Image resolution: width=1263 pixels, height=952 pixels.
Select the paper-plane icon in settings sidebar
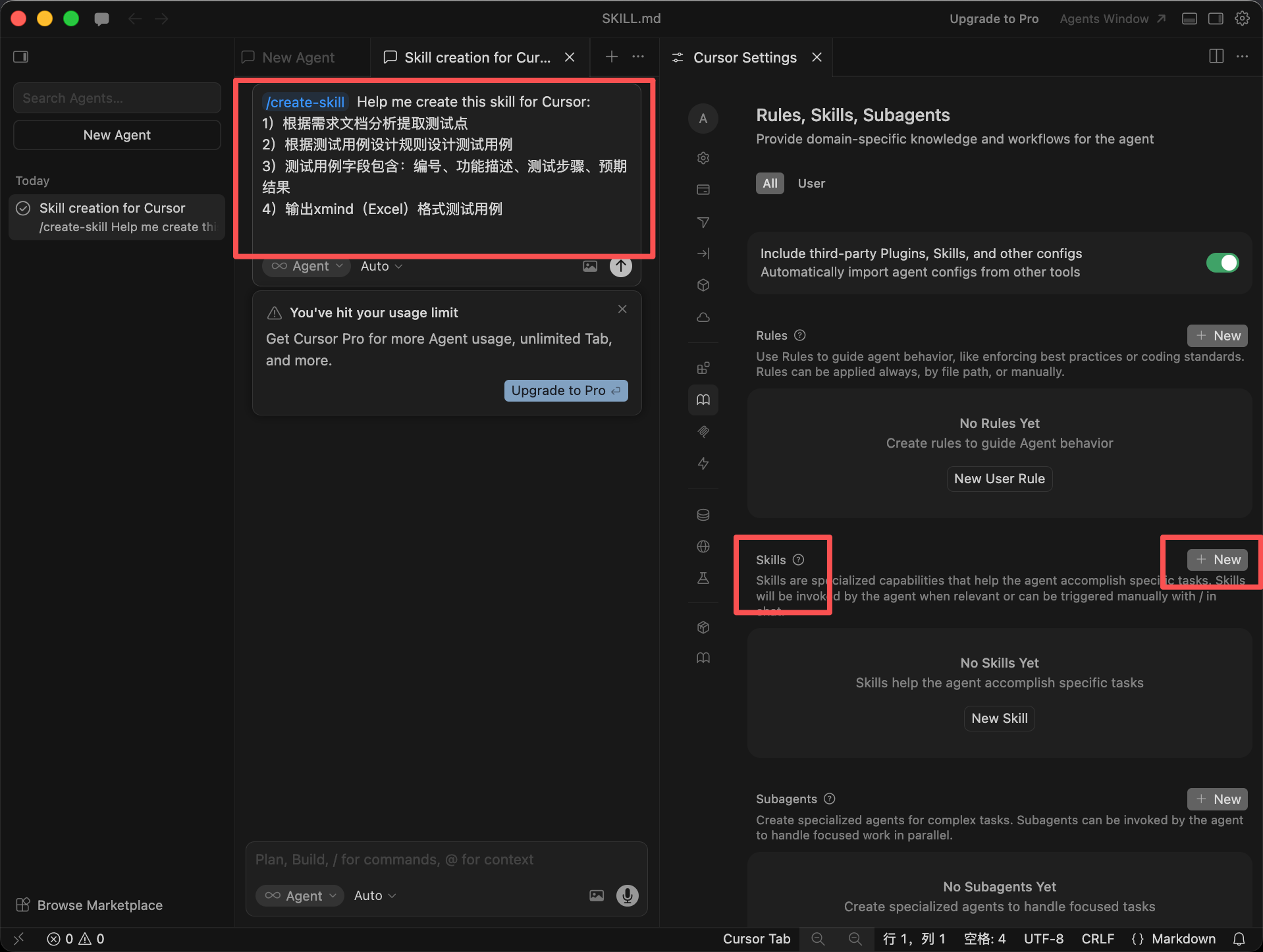click(703, 222)
